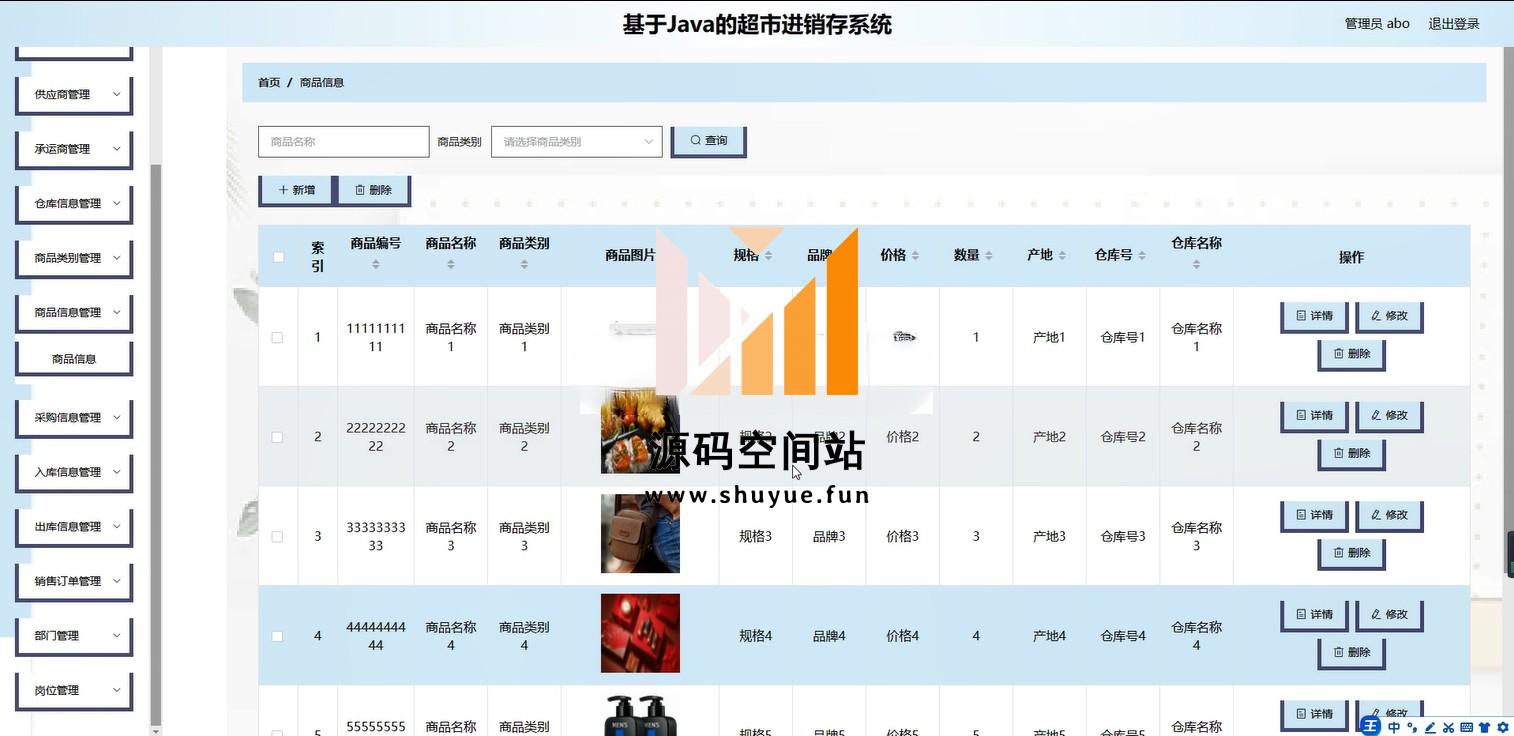Expand 供应商管理 sidebar menu

[74, 95]
